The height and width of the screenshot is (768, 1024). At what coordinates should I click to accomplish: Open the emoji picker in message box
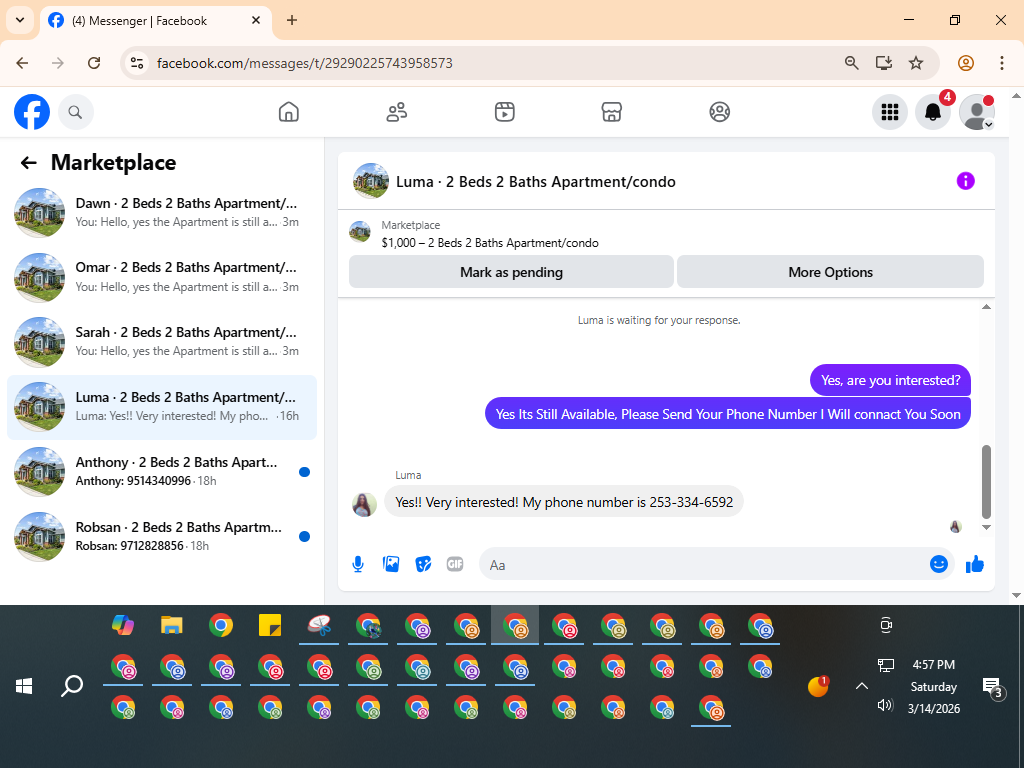click(938, 564)
